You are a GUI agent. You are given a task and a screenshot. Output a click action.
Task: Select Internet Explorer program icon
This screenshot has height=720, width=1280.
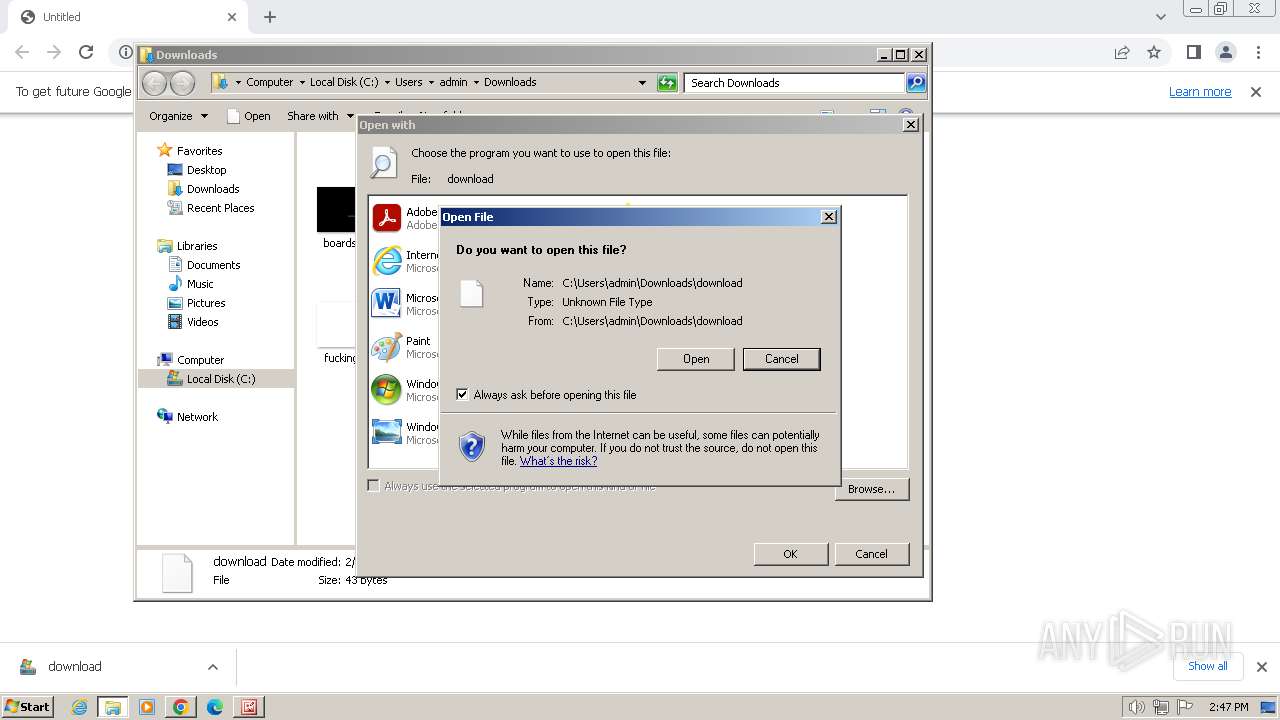pyautogui.click(x=387, y=261)
